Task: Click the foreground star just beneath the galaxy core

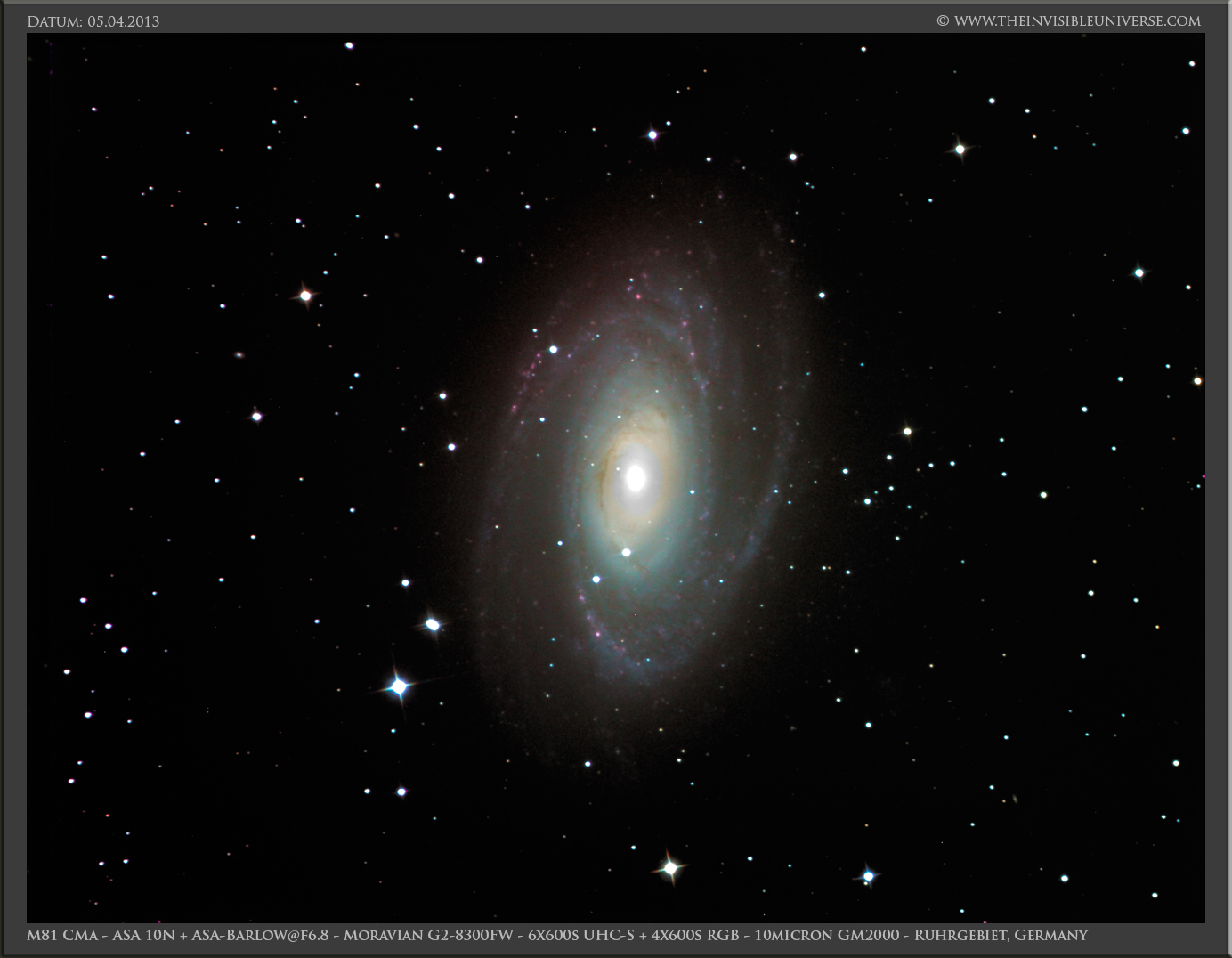Action: coord(626,552)
